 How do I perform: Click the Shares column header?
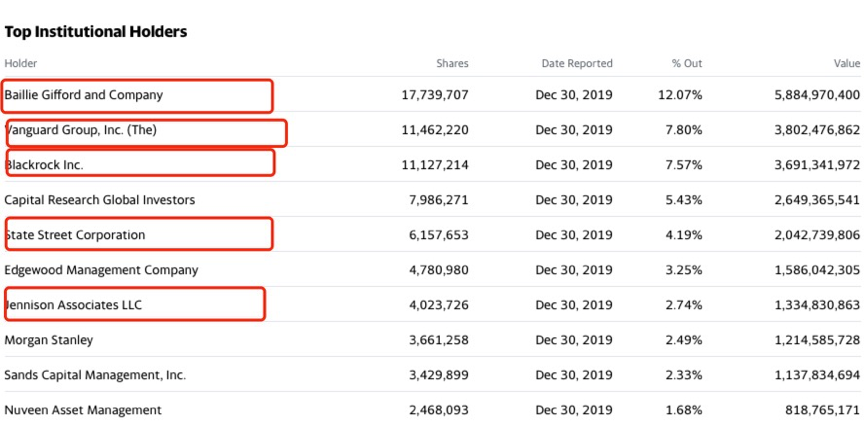452,64
